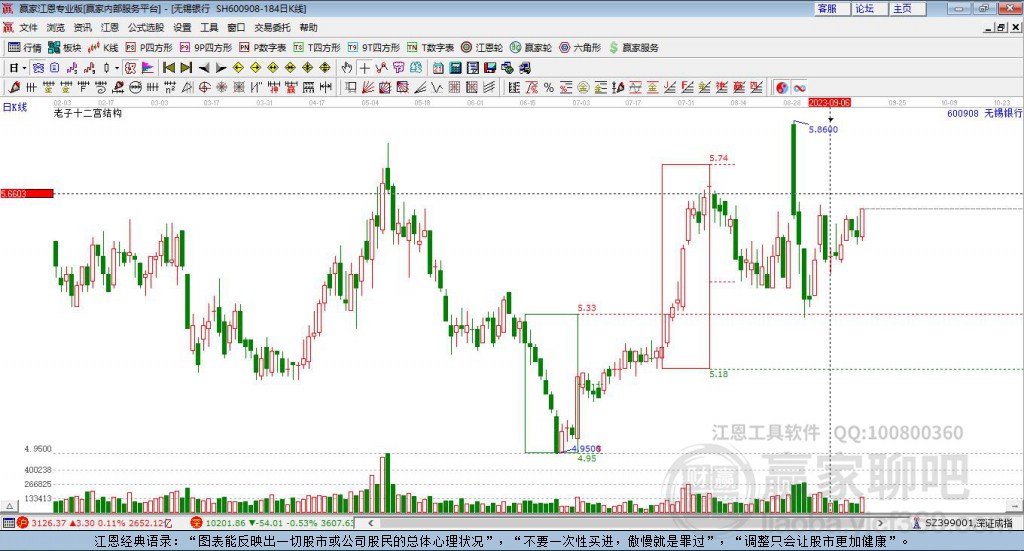Viewport: 1024px width, 551px height.
Task: Open the 9P四方形 tool
Action: [206, 48]
